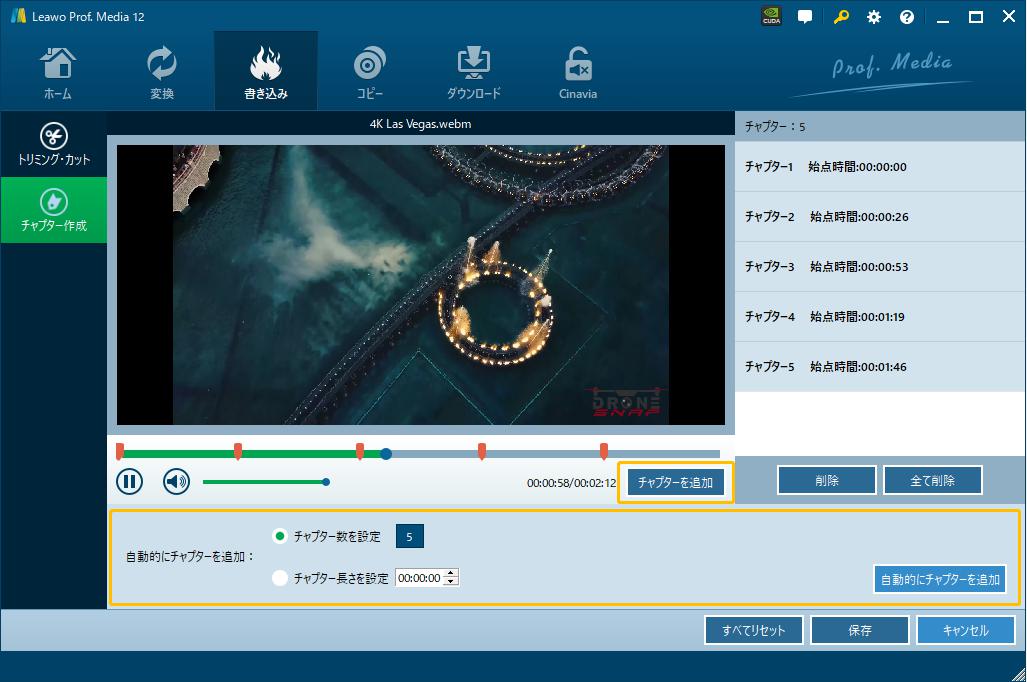Select チャプター長さを設定 radio option

coord(280,578)
